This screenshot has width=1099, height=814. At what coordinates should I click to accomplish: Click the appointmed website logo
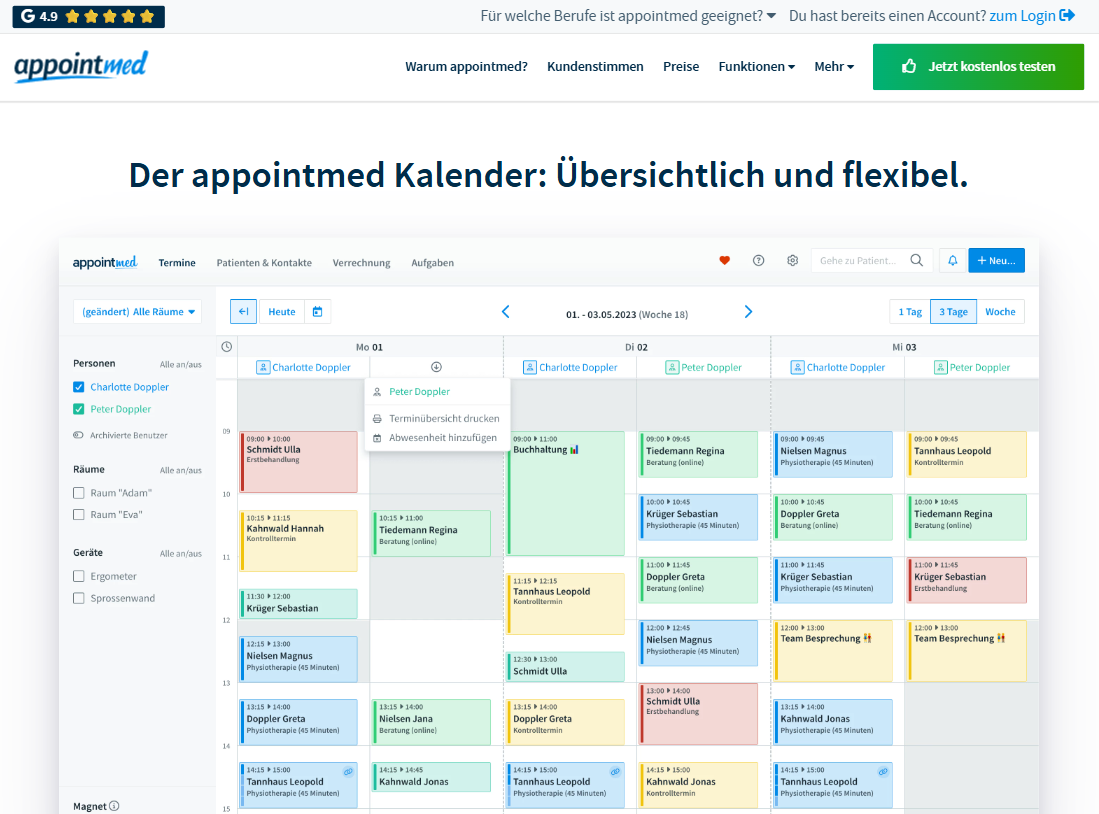(x=81, y=67)
